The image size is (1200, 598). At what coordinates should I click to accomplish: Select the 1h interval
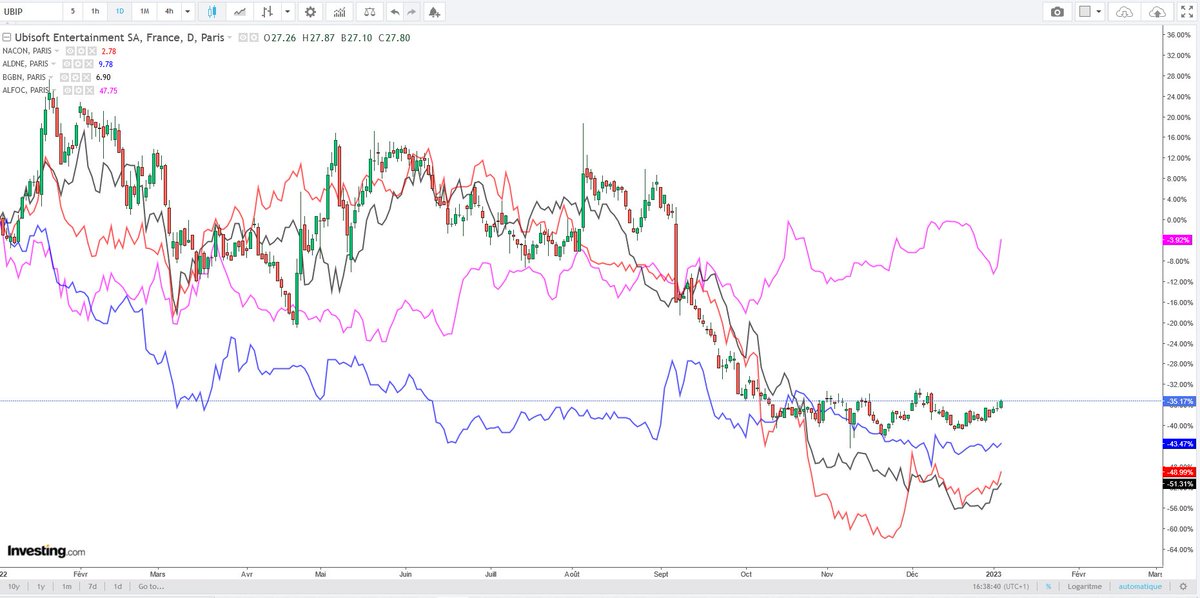click(95, 12)
